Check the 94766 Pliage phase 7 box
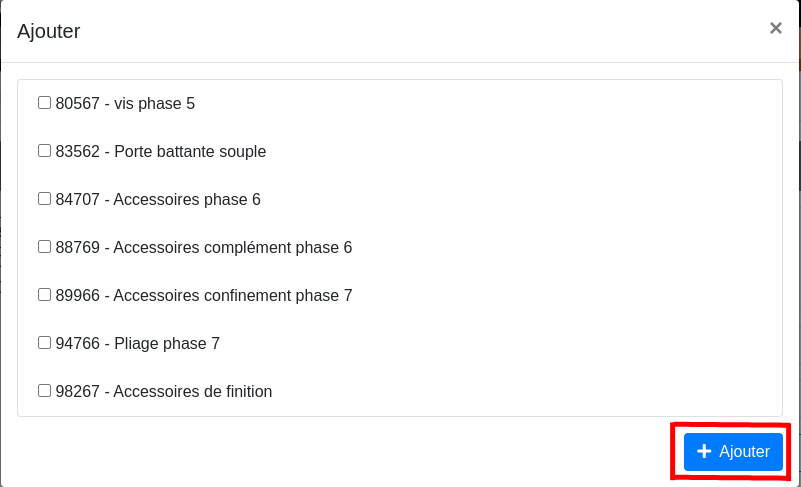This screenshot has height=487, width=801. point(44,343)
